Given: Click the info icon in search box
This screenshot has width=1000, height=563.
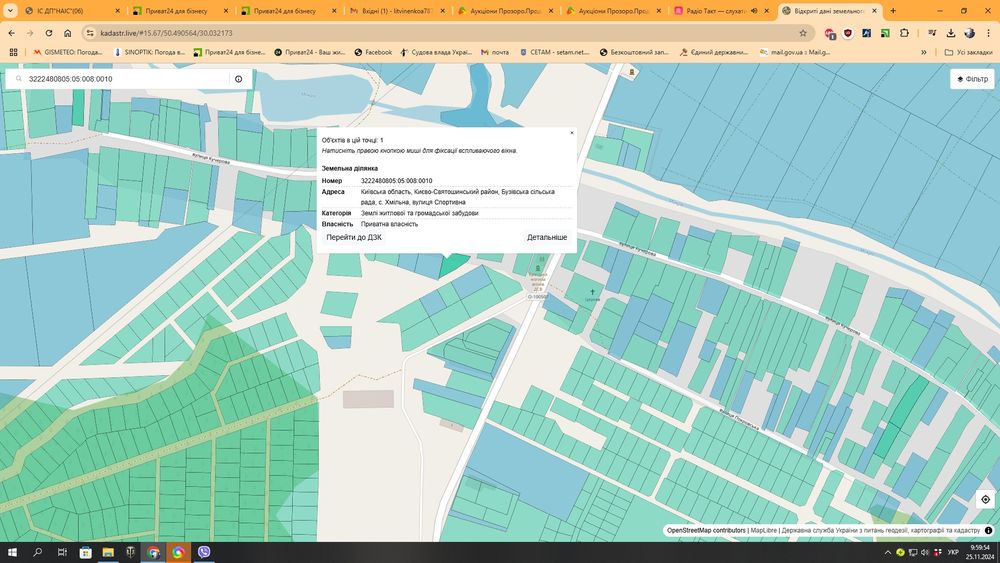Looking at the screenshot, I should coord(239,79).
